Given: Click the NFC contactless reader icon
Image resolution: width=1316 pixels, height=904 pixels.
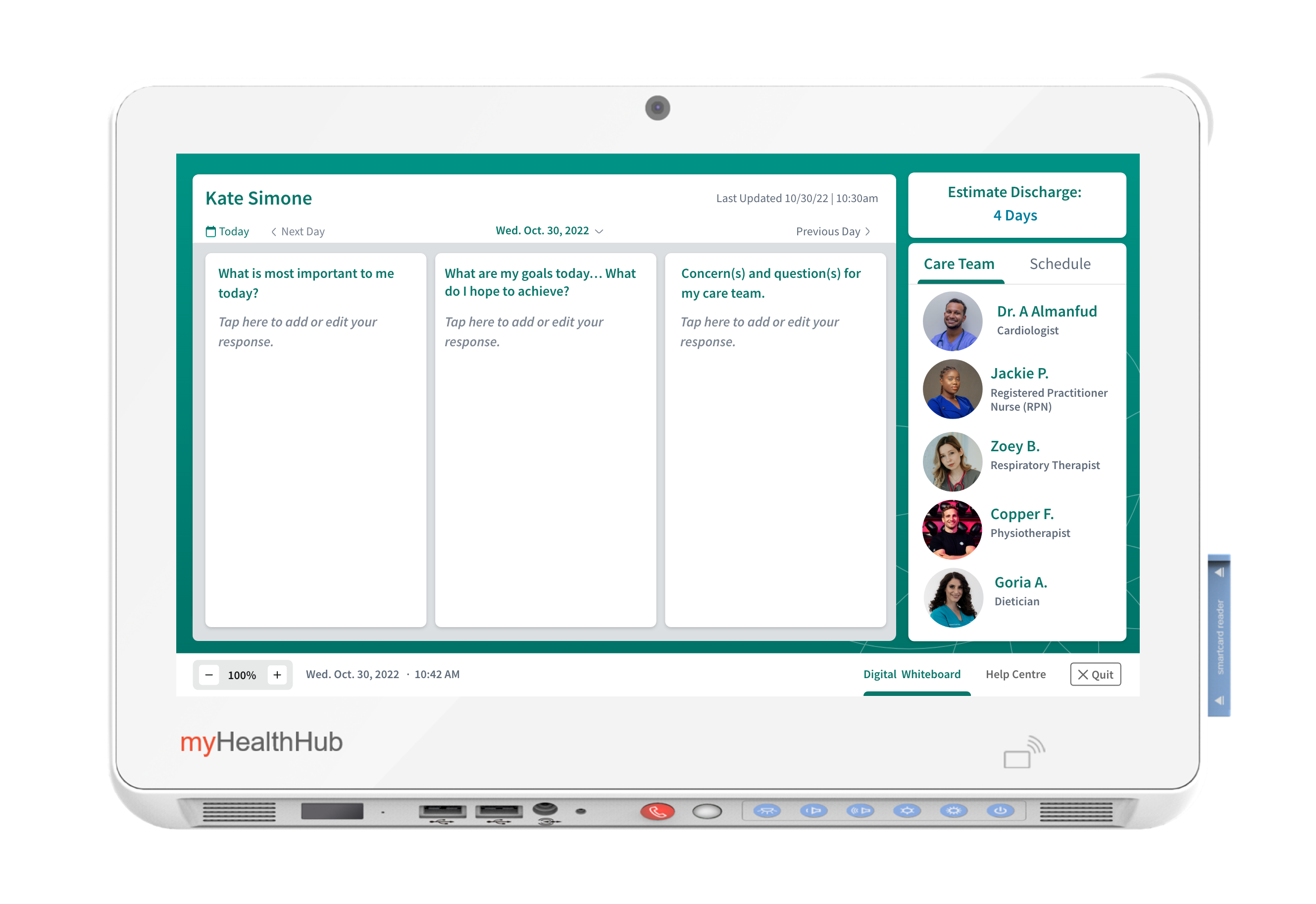Looking at the screenshot, I should click(1024, 751).
